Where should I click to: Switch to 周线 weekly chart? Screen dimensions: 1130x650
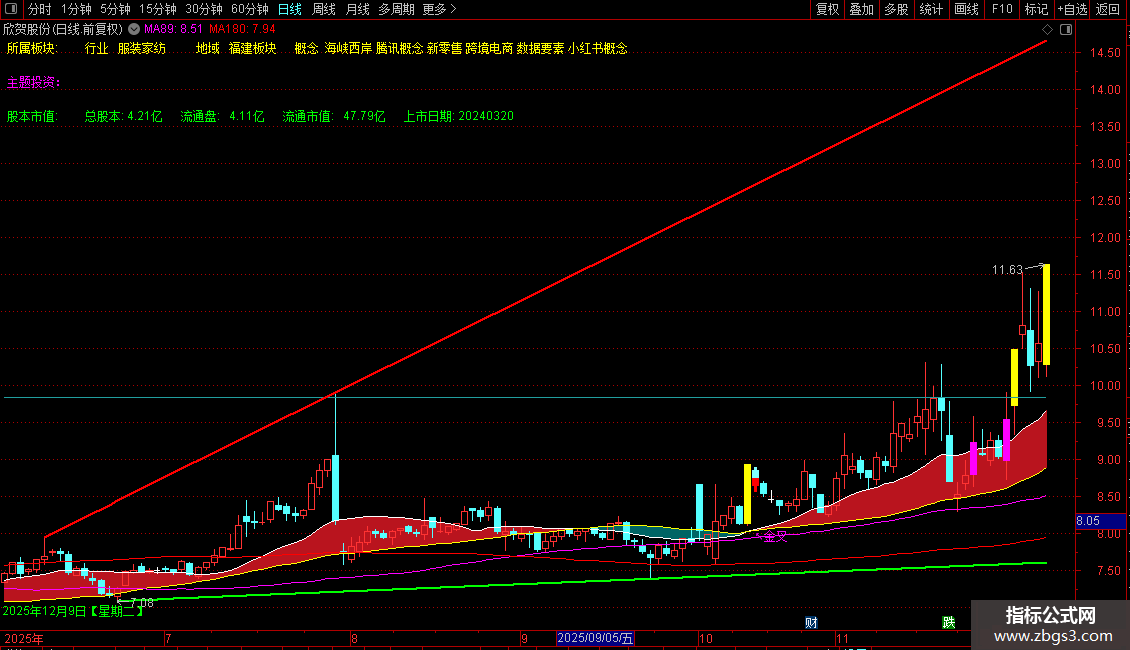pos(324,9)
